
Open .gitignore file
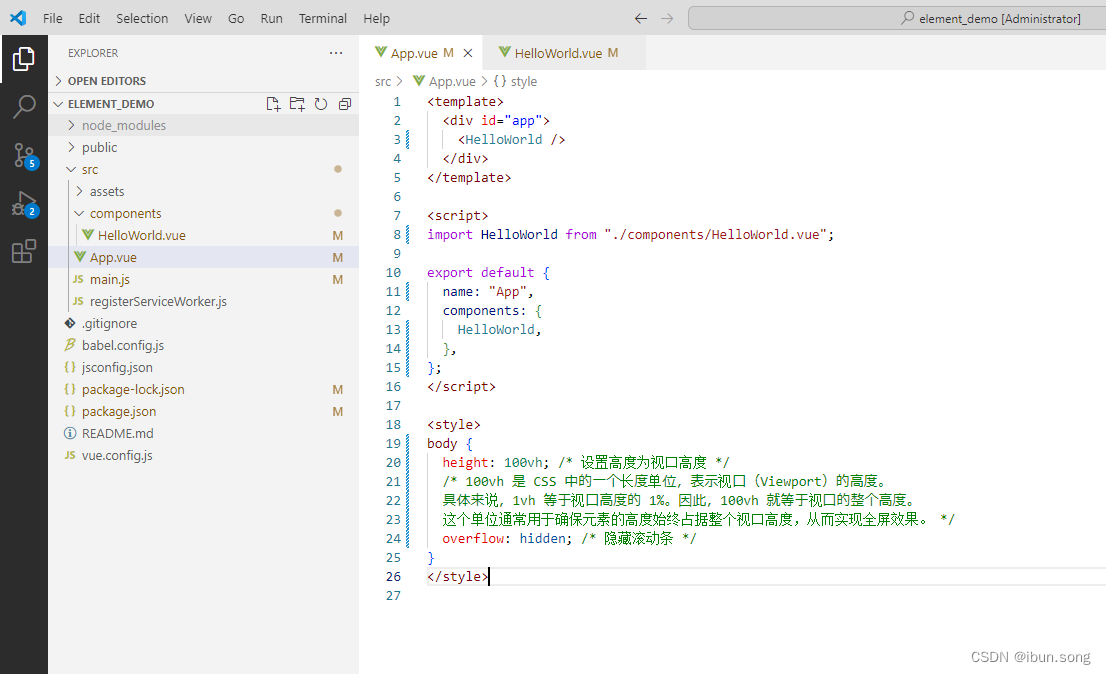click(x=203, y=323)
